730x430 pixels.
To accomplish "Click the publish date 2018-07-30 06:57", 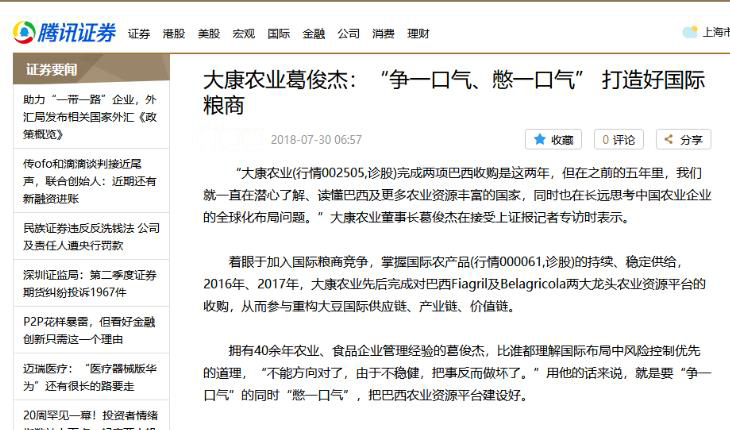I will [x=316, y=140].
